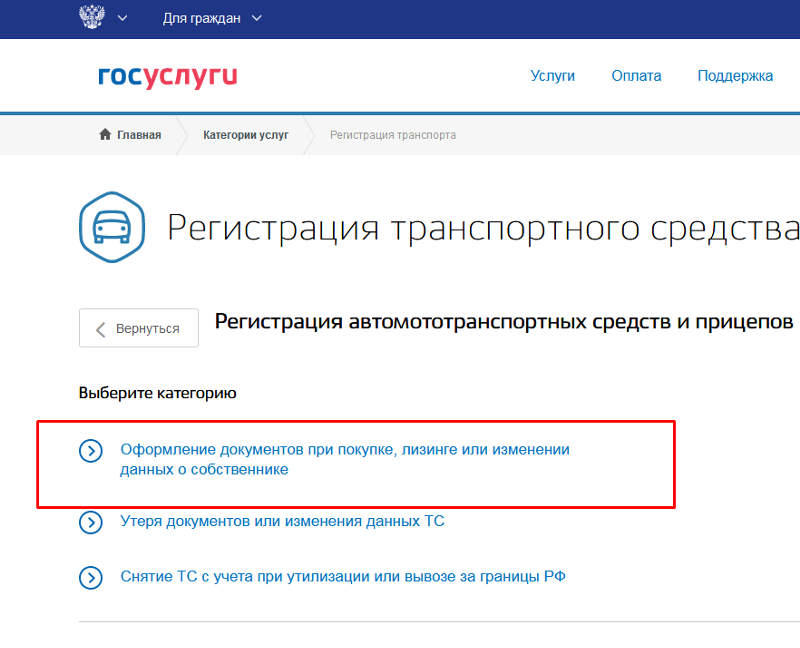The width and height of the screenshot is (800, 648).
Task: Open 'Оформление документов при покупке' link
Action: [x=345, y=459]
